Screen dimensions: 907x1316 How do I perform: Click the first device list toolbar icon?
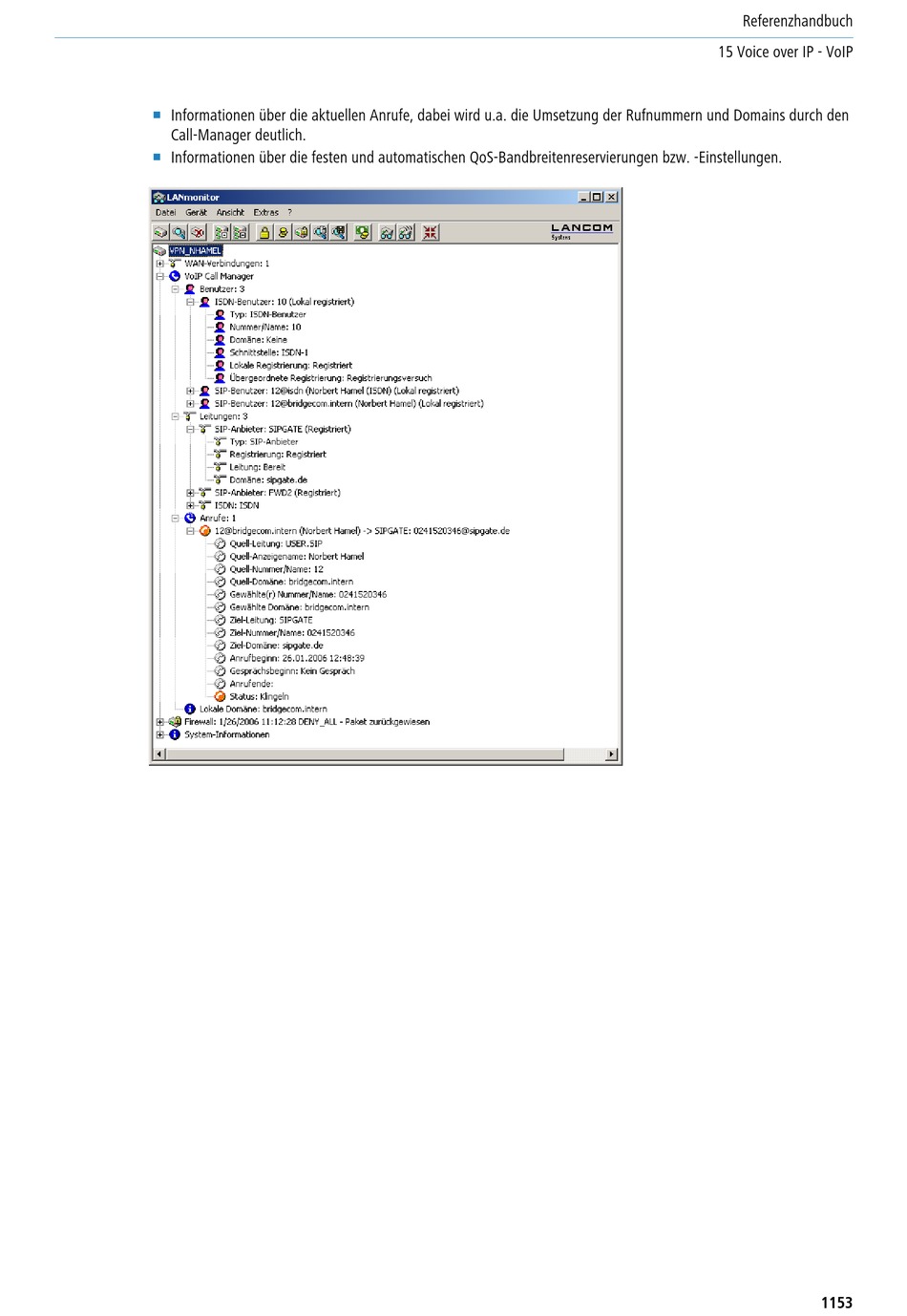(x=222, y=232)
